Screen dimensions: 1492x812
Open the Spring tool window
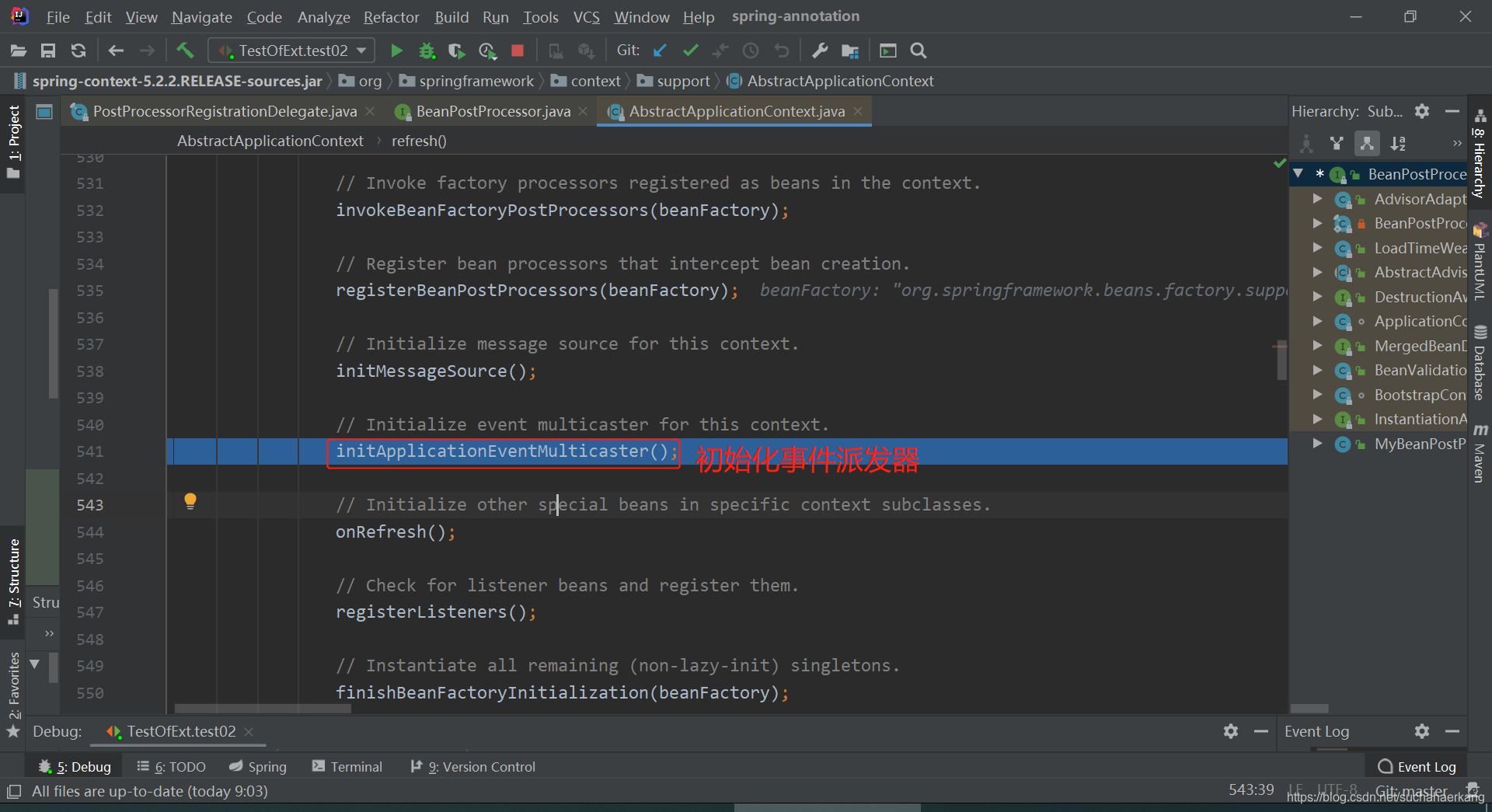pos(258,767)
